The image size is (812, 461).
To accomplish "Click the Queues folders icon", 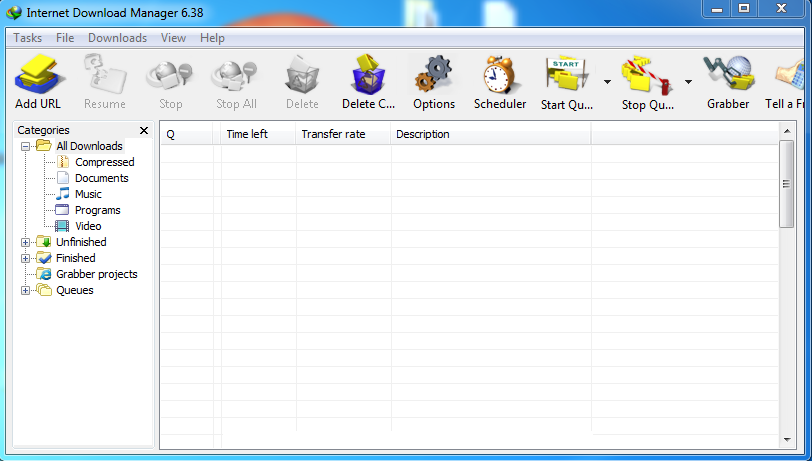I will (44, 290).
